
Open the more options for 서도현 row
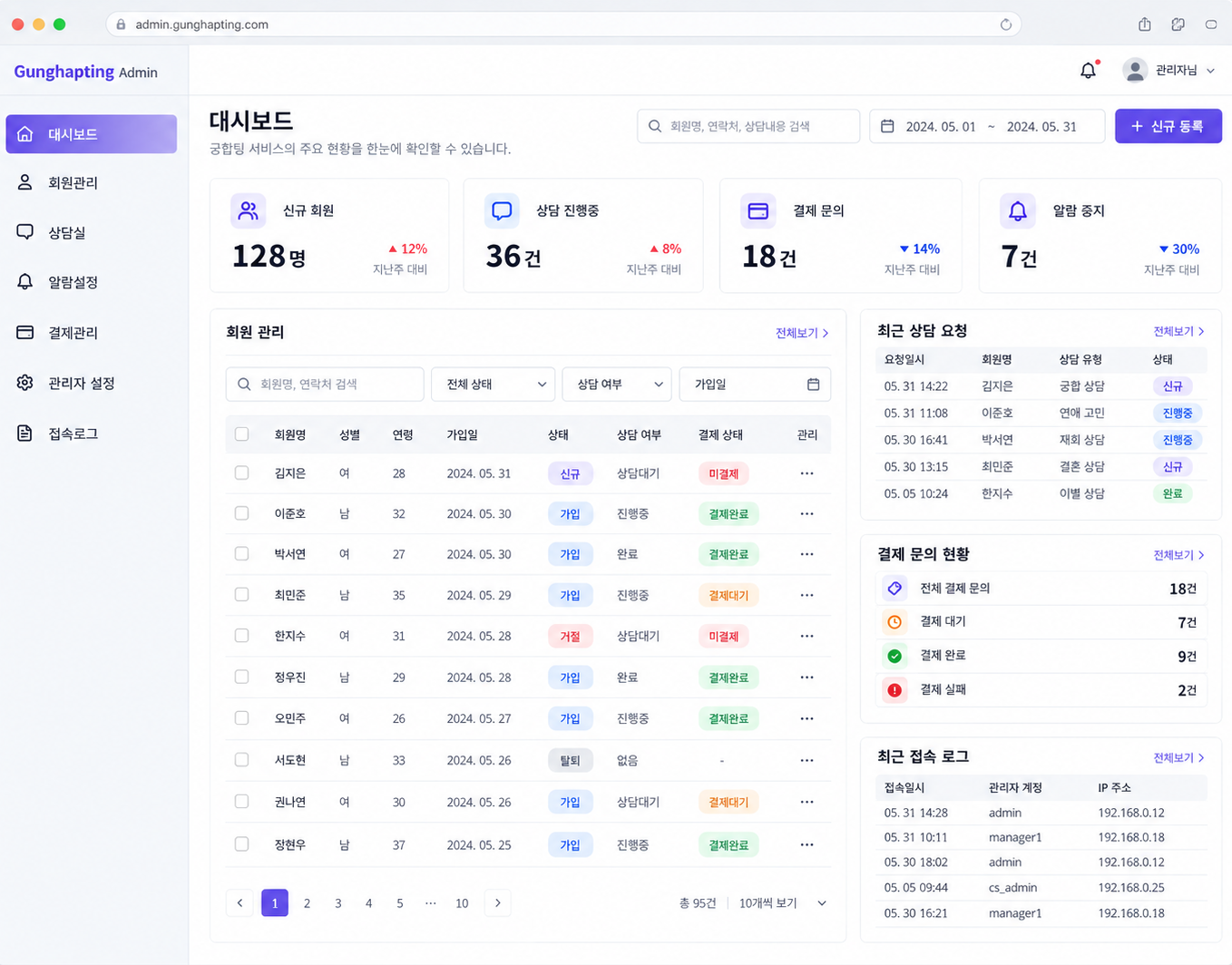(x=807, y=760)
